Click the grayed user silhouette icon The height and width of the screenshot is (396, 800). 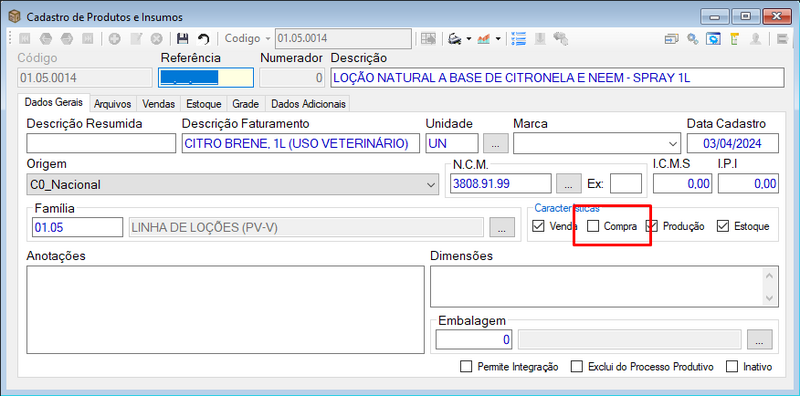coord(756,39)
